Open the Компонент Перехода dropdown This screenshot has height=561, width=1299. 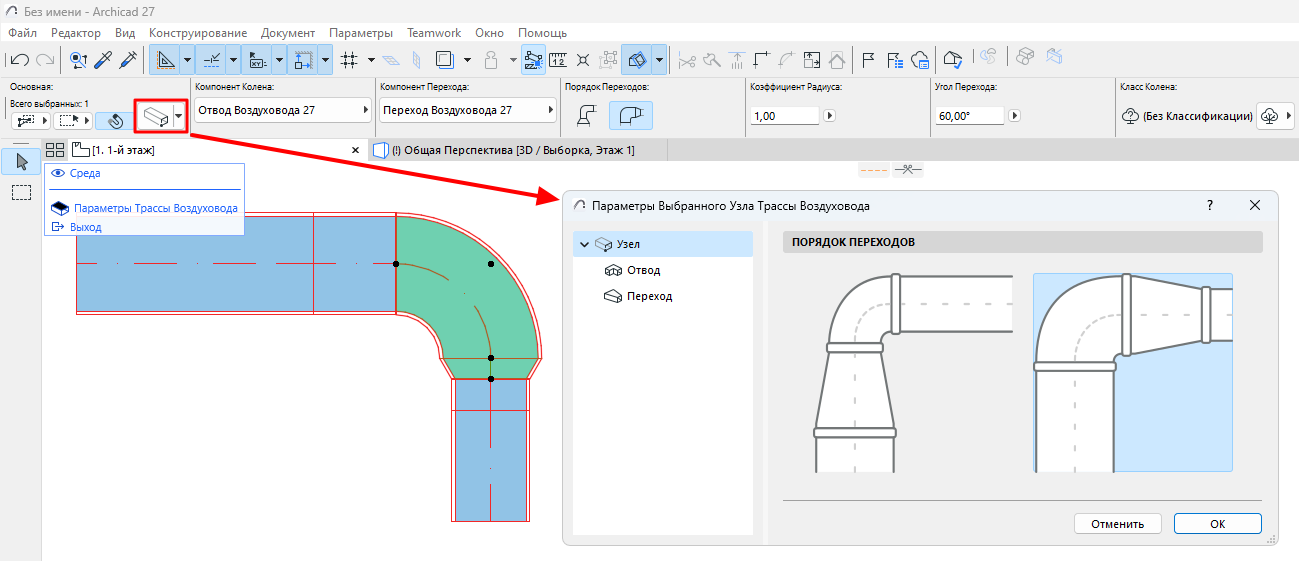point(468,110)
